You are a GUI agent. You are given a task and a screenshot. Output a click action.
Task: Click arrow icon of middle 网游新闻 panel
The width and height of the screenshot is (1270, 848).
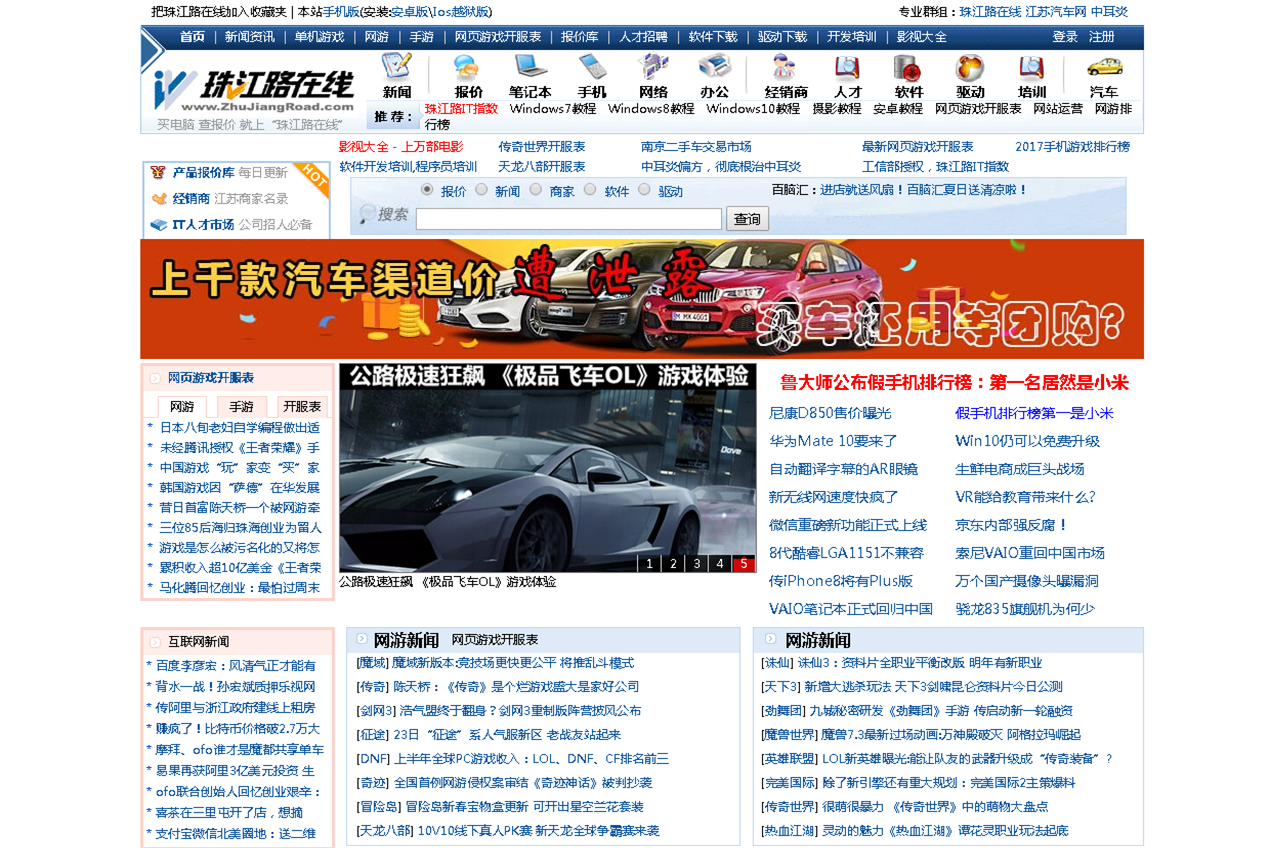(x=361, y=639)
